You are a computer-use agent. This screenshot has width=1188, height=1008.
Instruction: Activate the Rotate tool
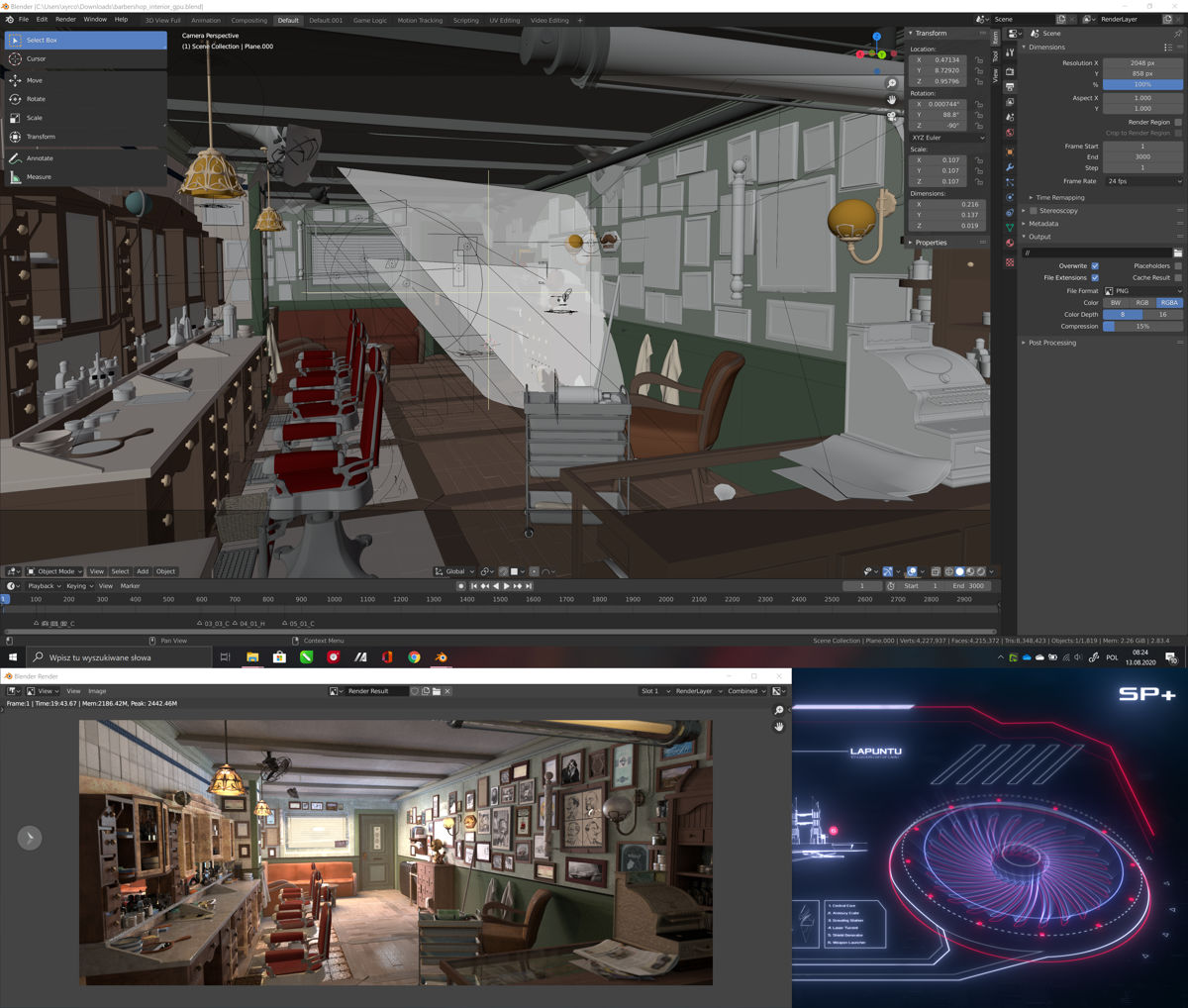pyautogui.click(x=36, y=99)
